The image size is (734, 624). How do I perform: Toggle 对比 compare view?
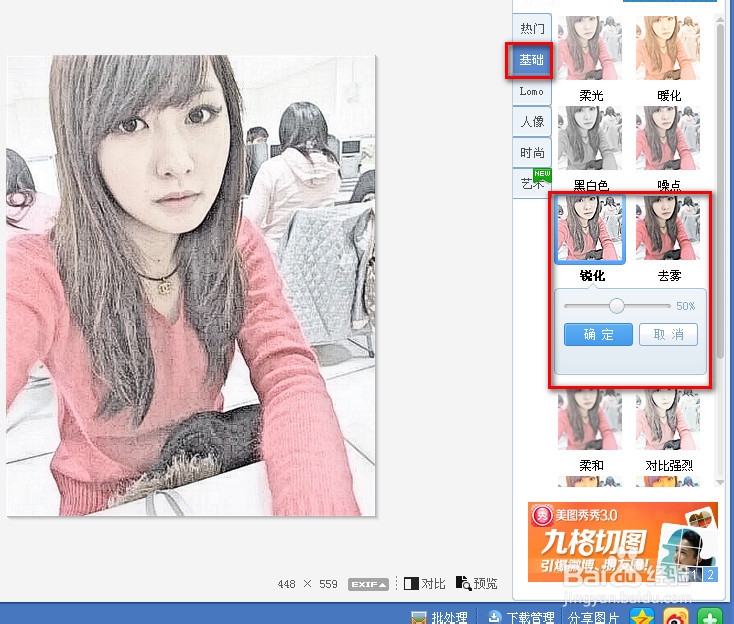tap(425, 583)
